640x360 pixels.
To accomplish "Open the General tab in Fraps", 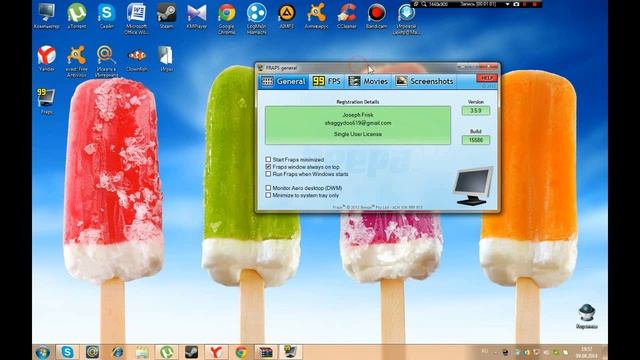I will 284,81.
